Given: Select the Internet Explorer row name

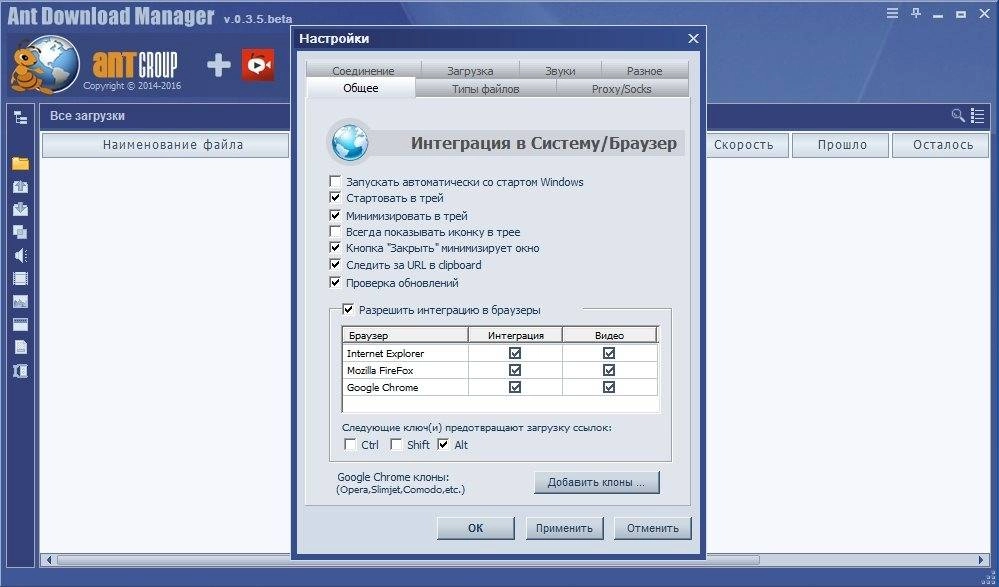Looking at the screenshot, I should [x=385, y=354].
